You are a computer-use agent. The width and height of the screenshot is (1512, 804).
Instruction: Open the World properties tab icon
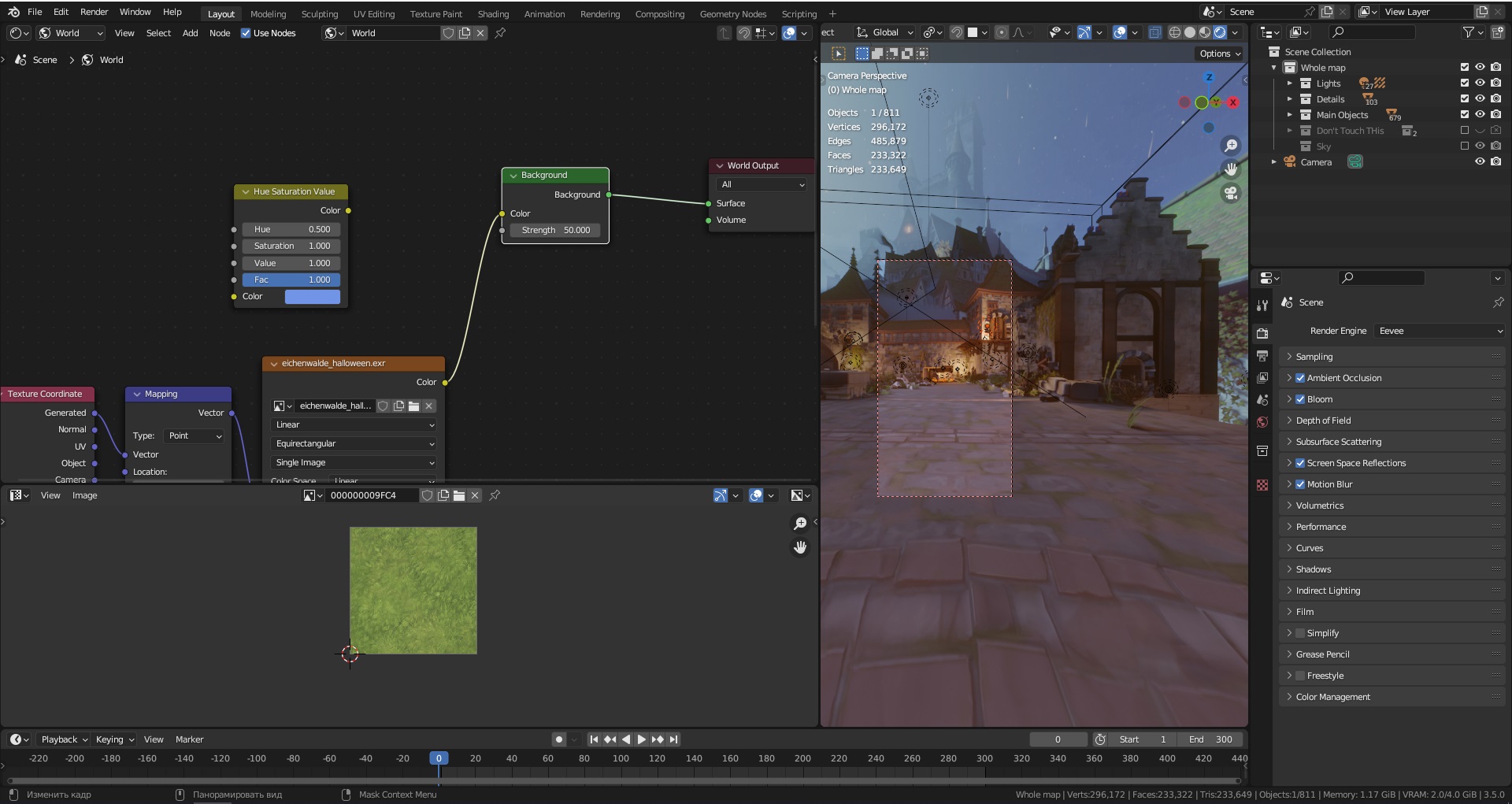[x=1262, y=422]
